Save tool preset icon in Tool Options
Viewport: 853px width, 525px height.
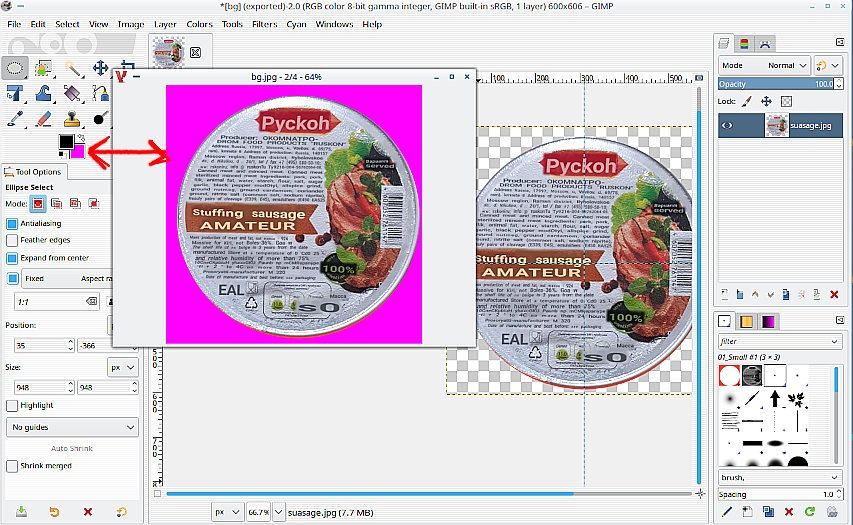click(21, 511)
